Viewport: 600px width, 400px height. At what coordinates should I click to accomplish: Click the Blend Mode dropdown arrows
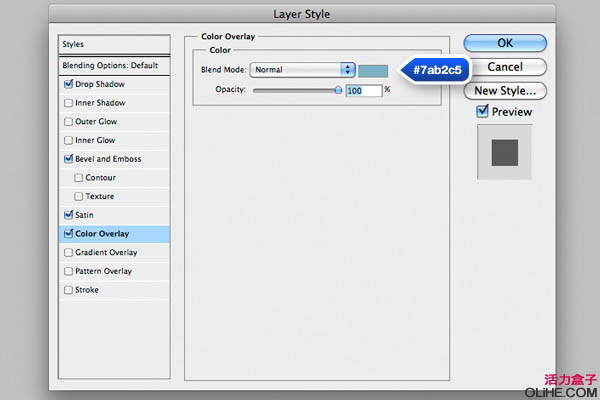(347, 70)
